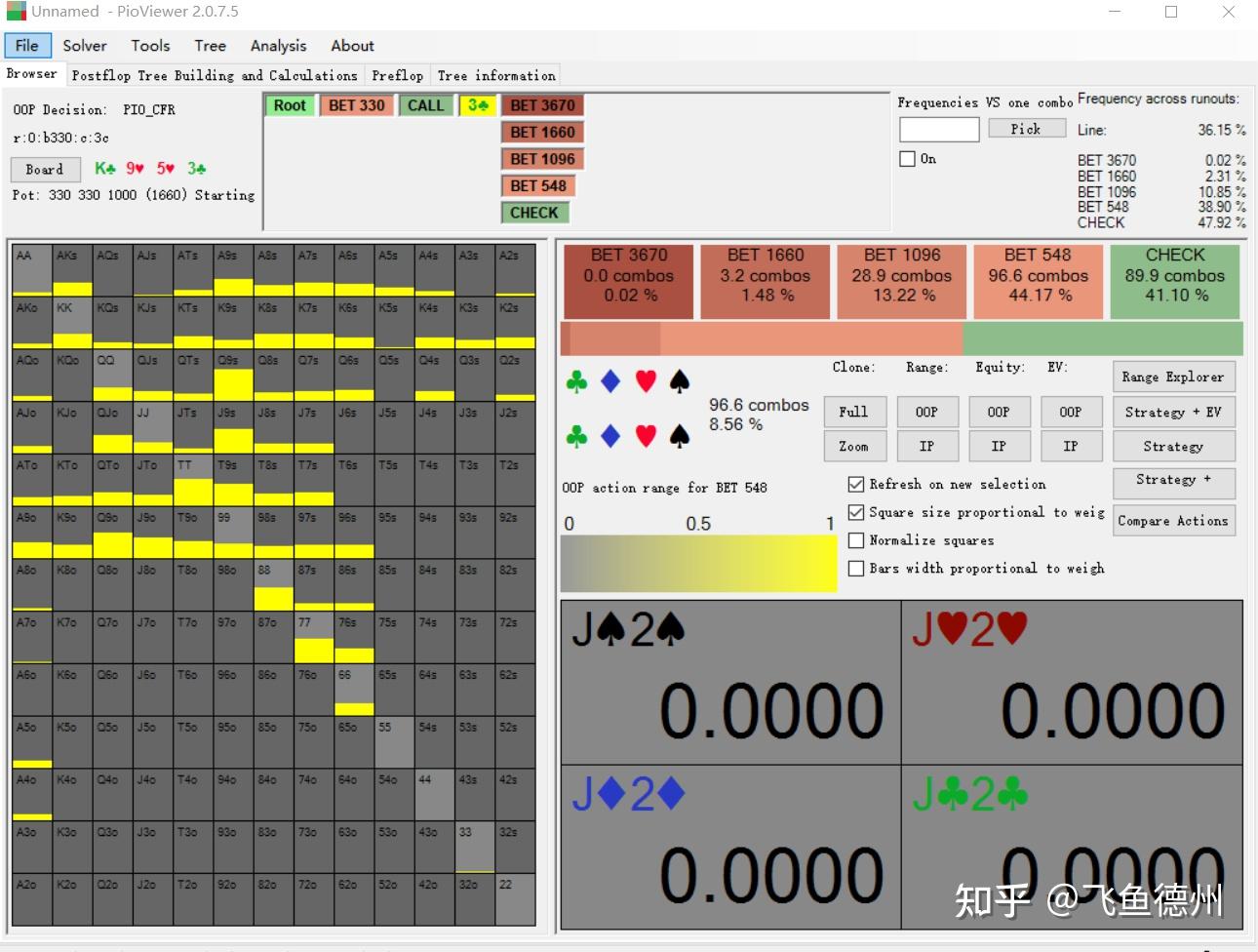Select the green CHECK summary box
Screen dimensions: 1258x952
pos(1175,281)
